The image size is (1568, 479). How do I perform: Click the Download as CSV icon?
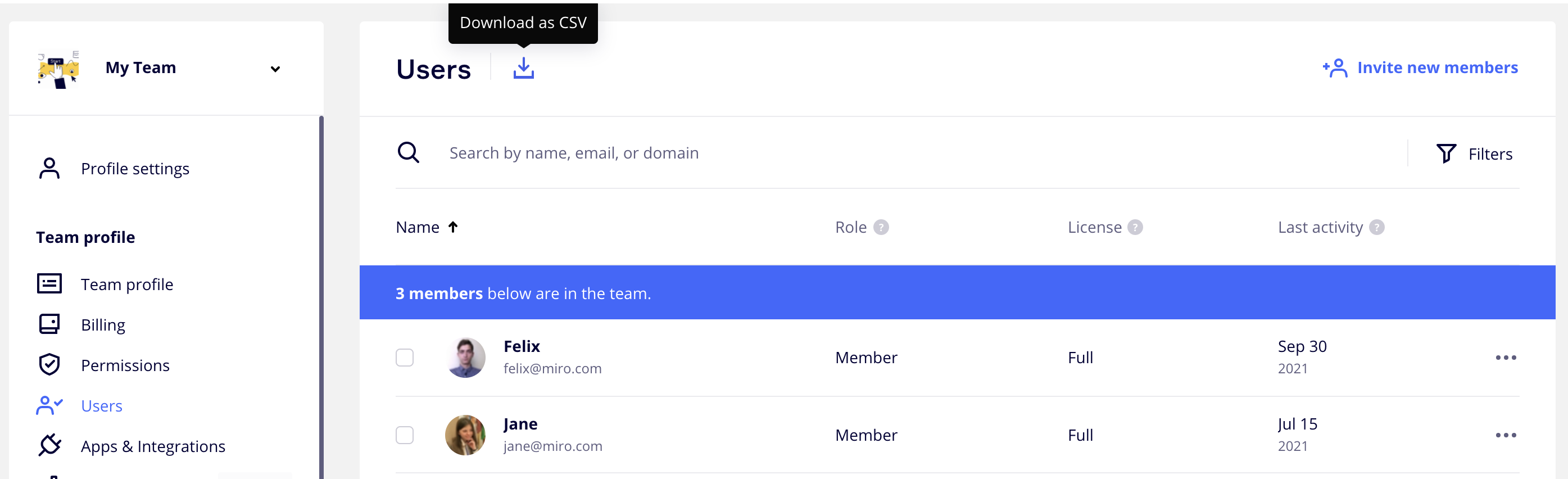tap(523, 68)
